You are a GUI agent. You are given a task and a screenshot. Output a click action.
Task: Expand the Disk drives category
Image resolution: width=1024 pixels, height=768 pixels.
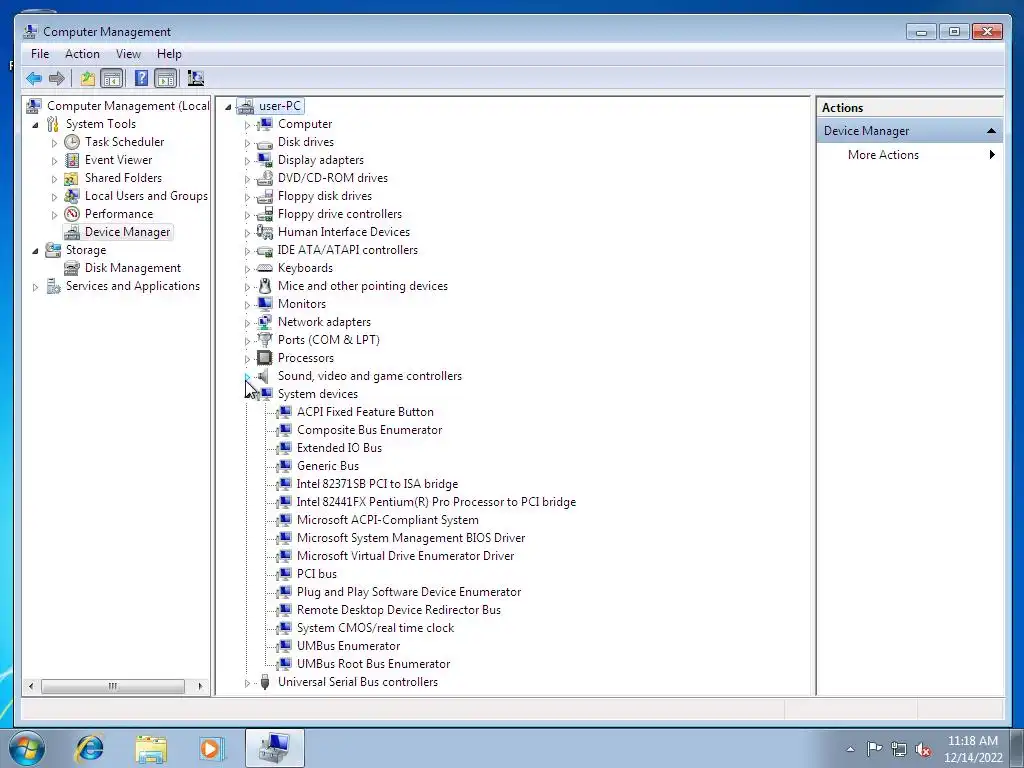248,143
